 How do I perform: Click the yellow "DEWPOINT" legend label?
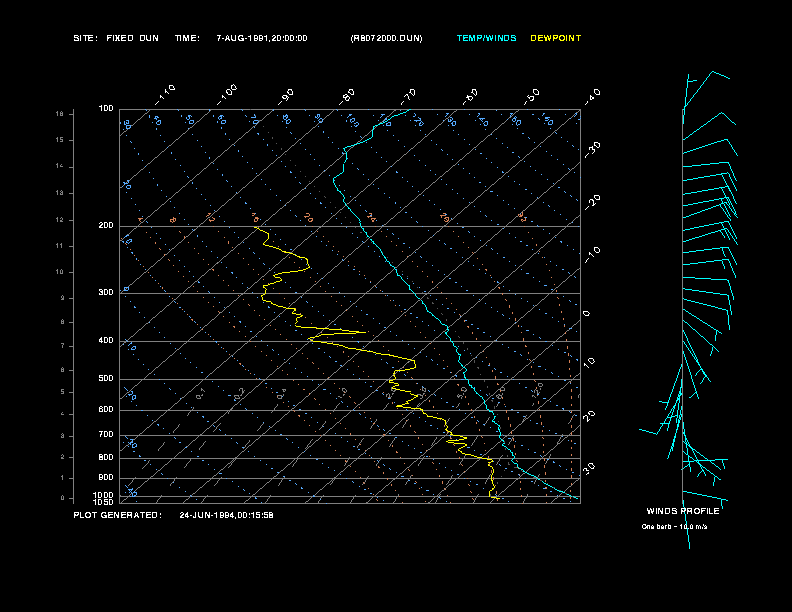(x=556, y=38)
